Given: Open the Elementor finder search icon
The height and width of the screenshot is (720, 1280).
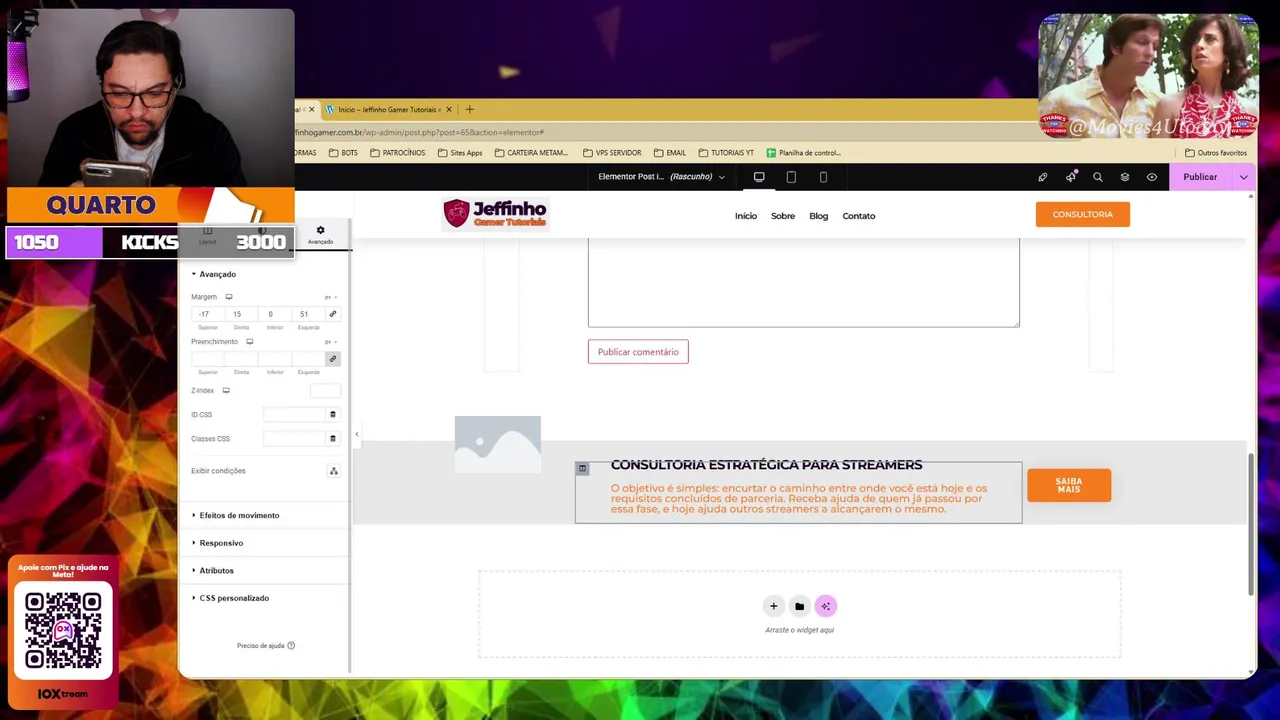Looking at the screenshot, I should click(x=1098, y=177).
